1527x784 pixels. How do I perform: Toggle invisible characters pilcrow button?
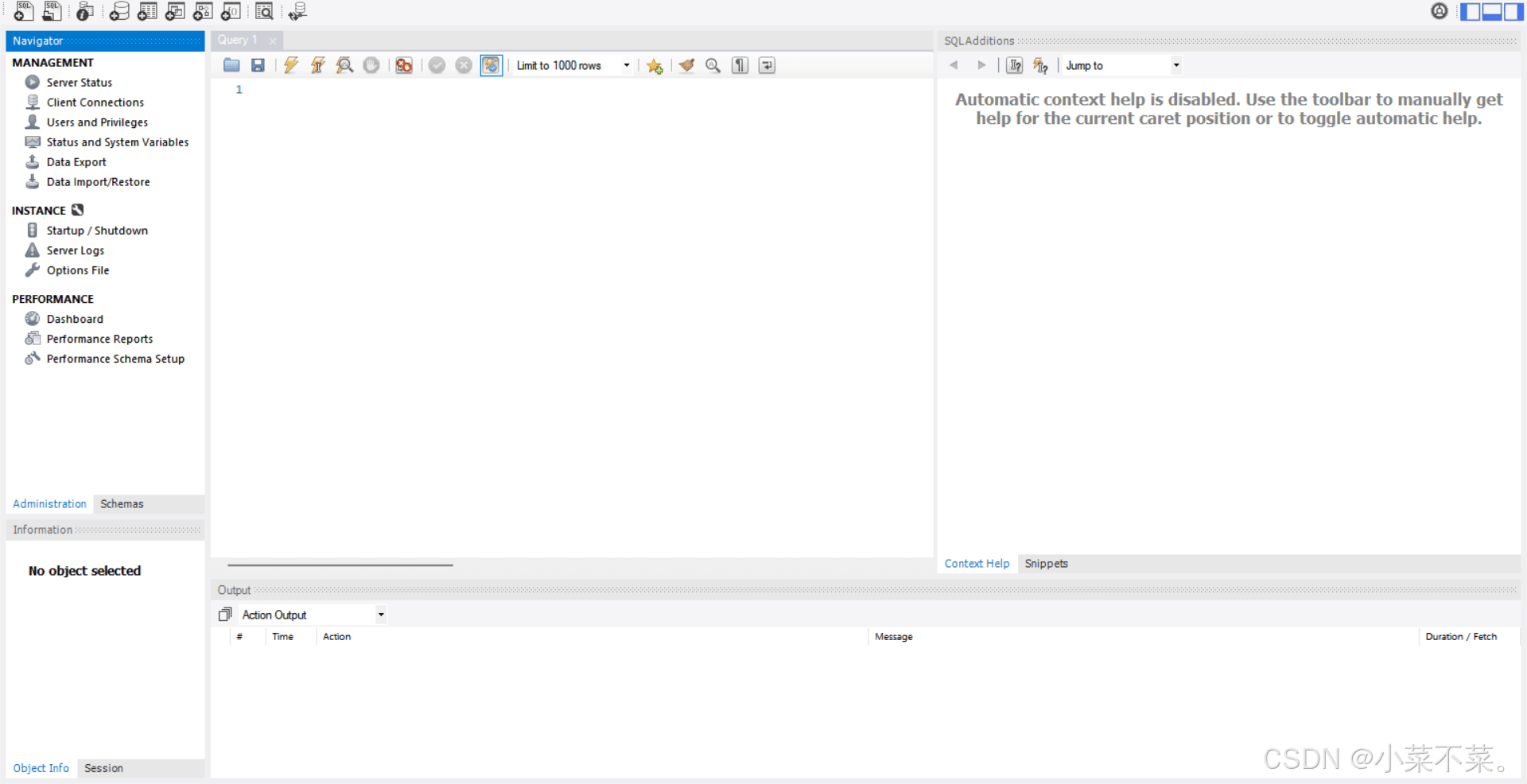pos(740,65)
